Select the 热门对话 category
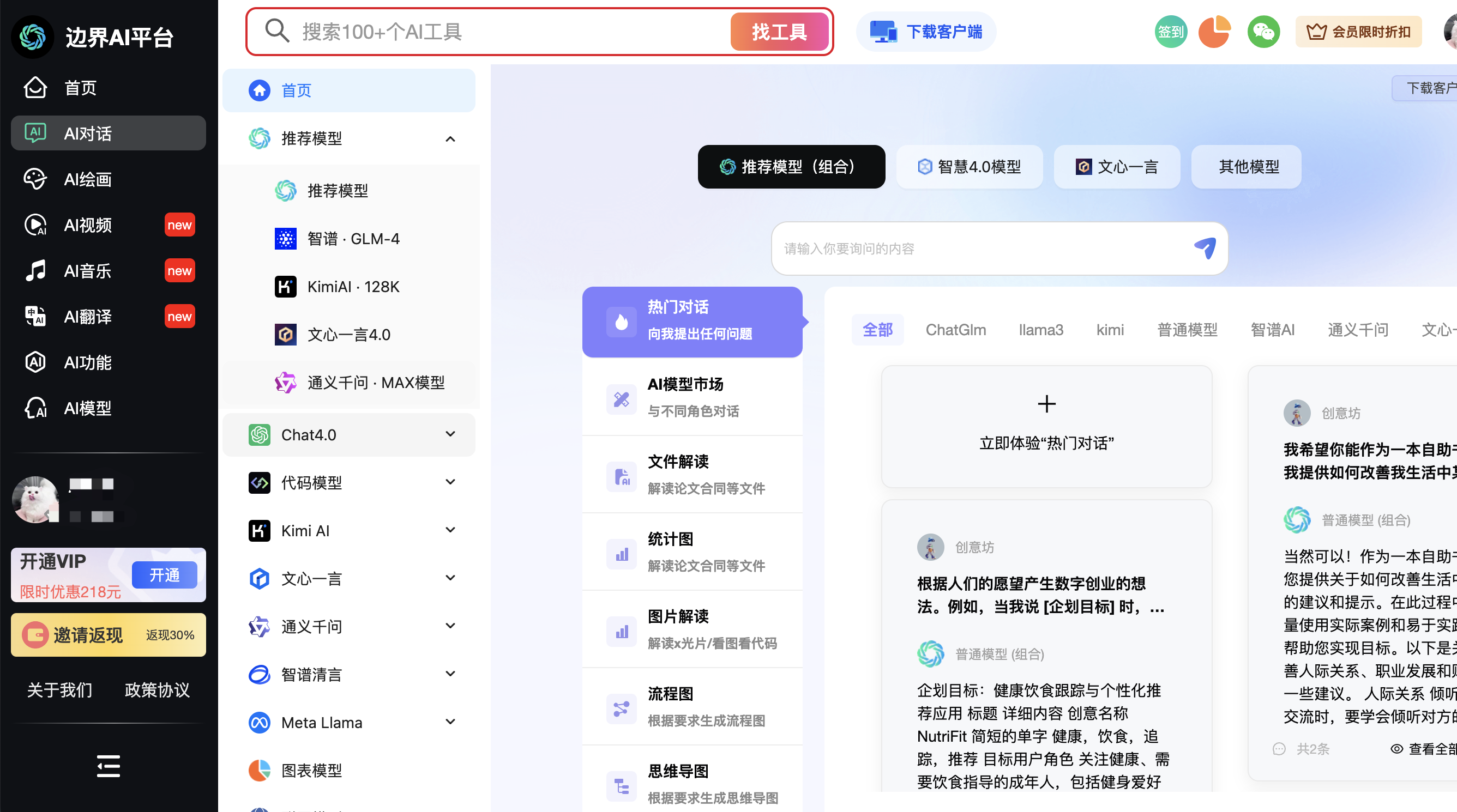The width and height of the screenshot is (1457, 812). (x=693, y=322)
